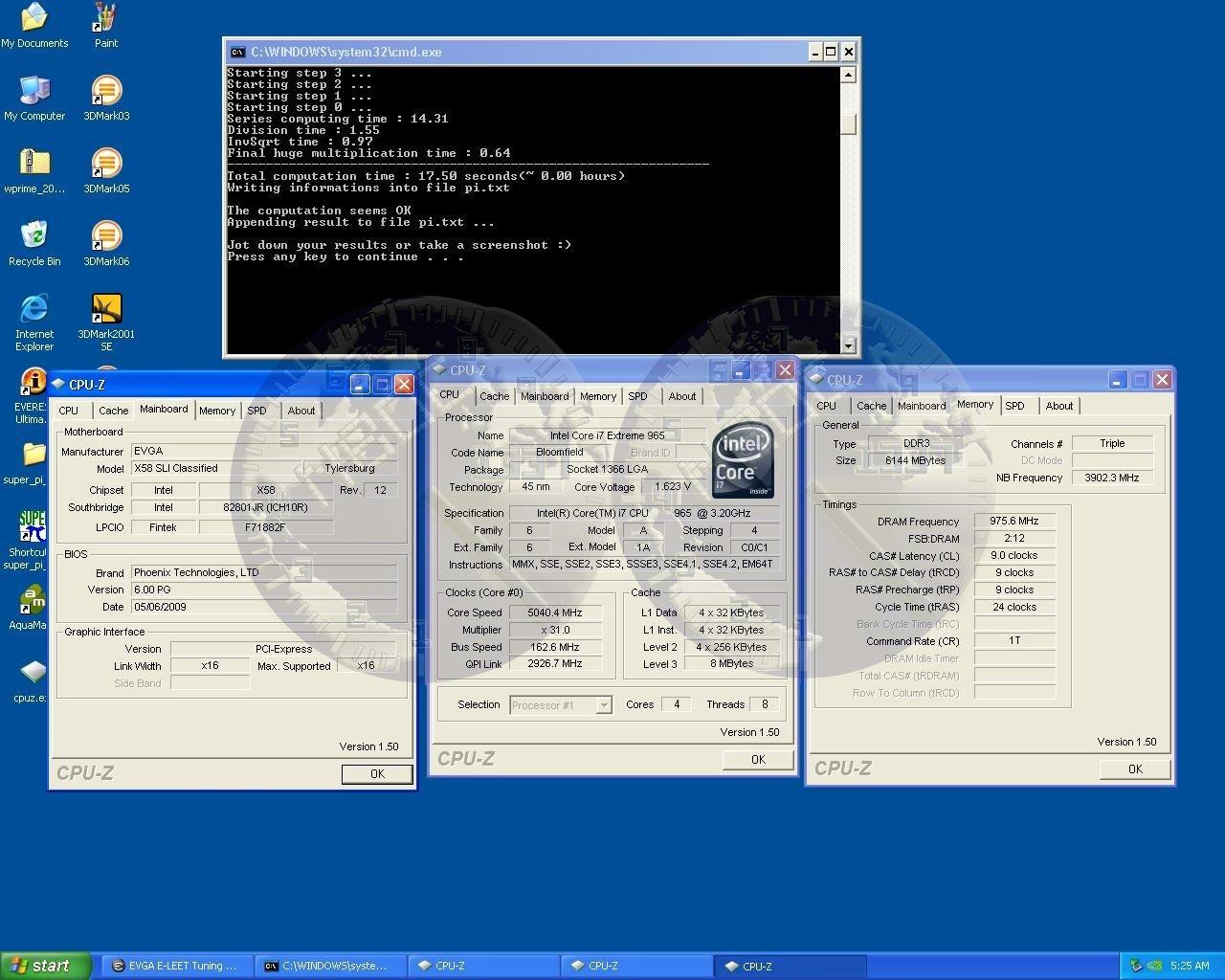Select the Memory tab in the Mainboard CPU-Z window

click(217, 411)
